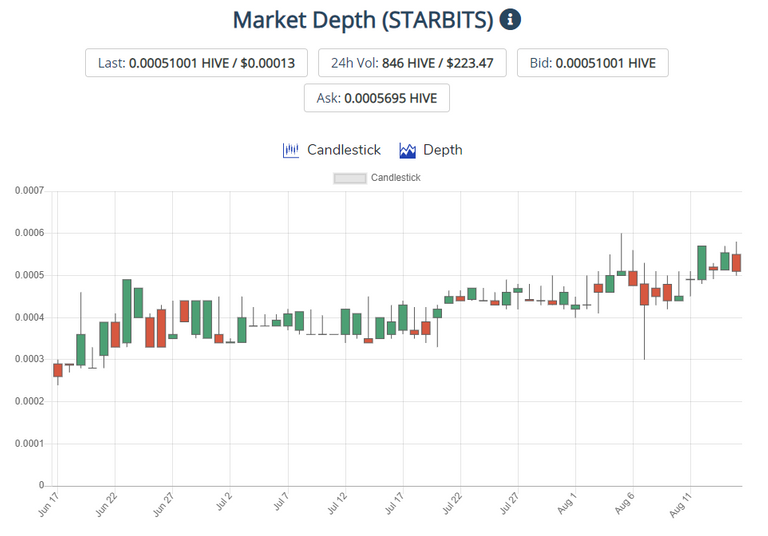The width and height of the screenshot is (768, 536).
Task: Click the Aug 1 x-axis label
Action: (567, 504)
